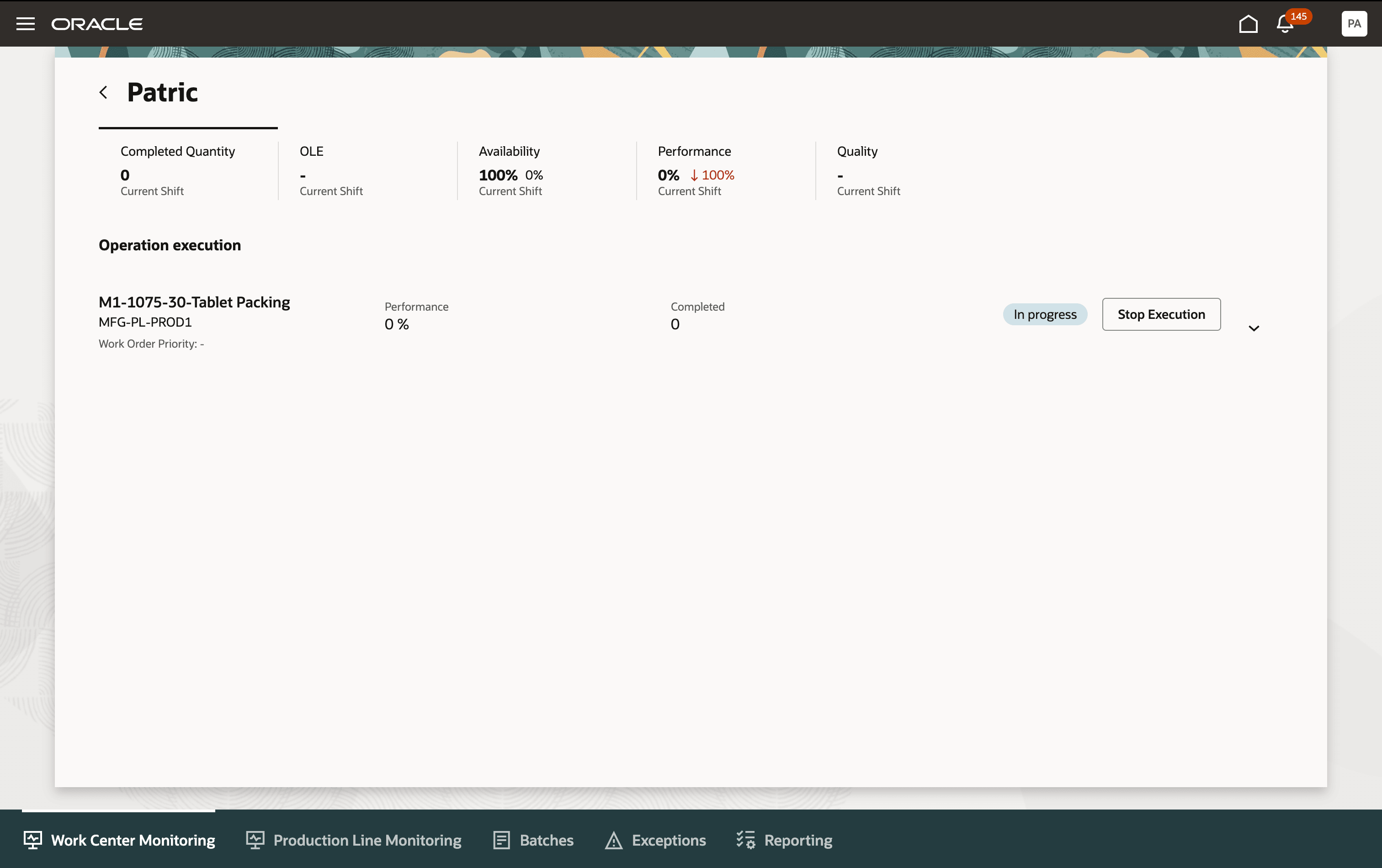Open notifications bell with 145 badge
Screen dimensions: 1382x868
tap(1285, 24)
